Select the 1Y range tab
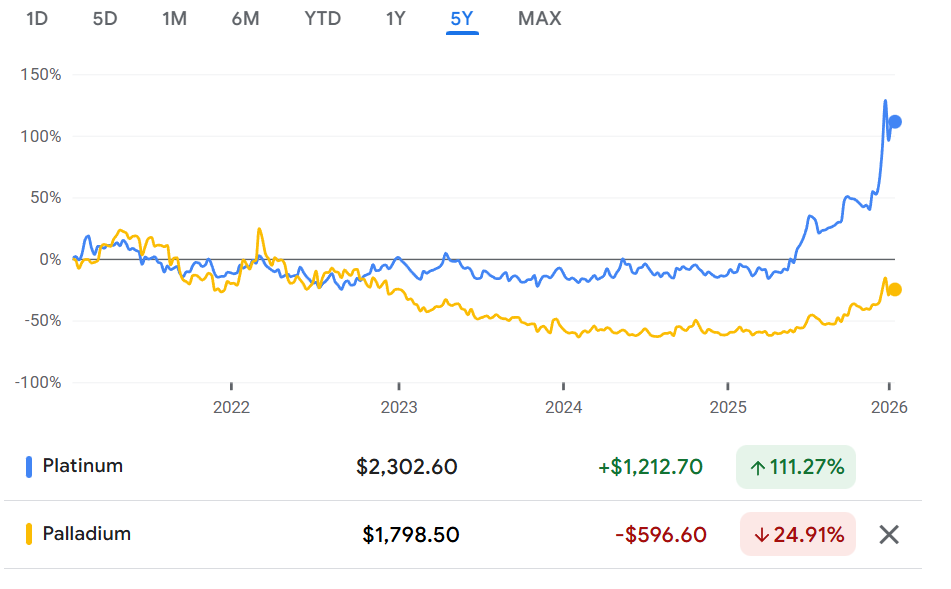Viewport: 951px width, 589px height. pos(395,19)
